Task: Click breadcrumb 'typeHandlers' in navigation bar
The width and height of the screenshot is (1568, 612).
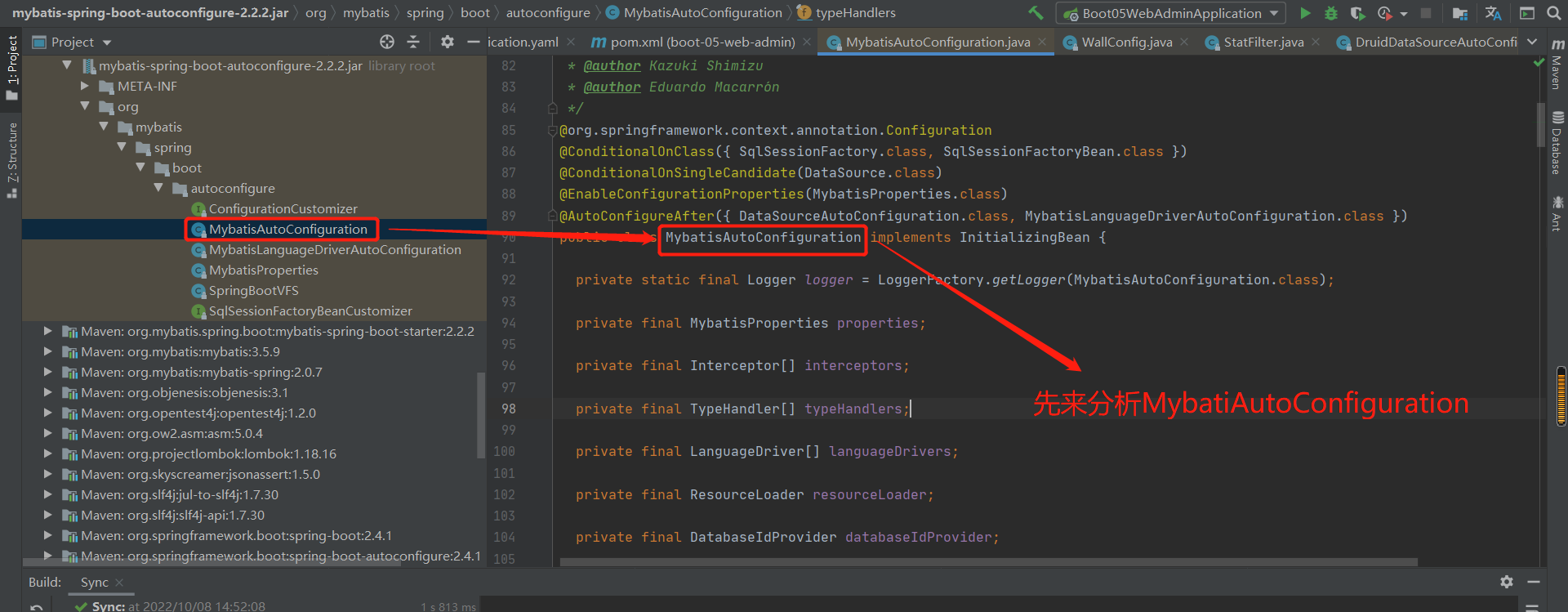Action: click(x=855, y=13)
